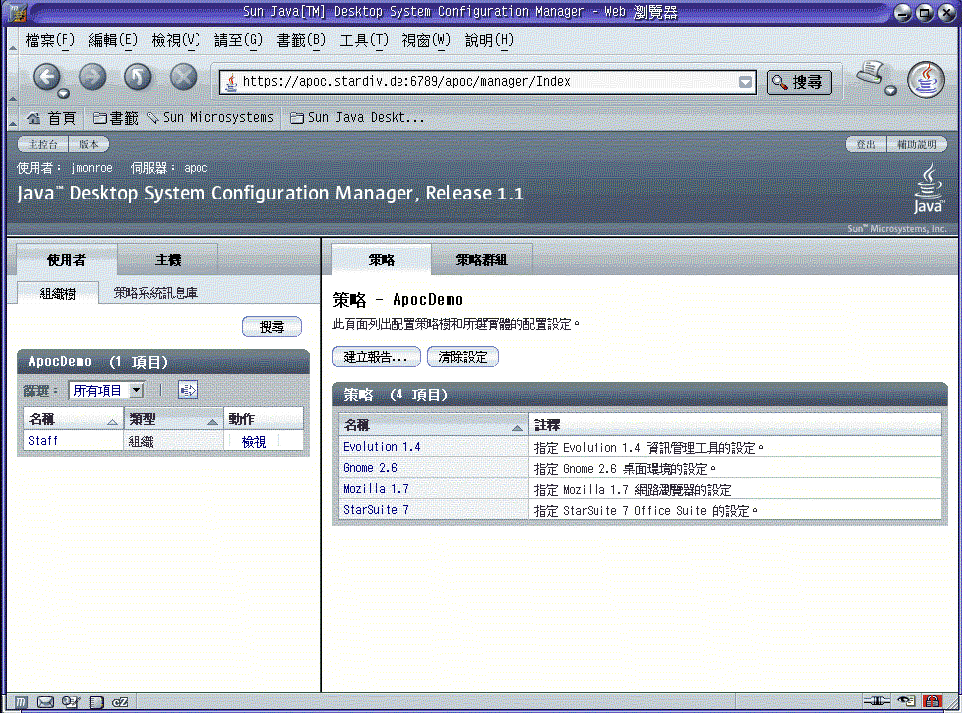Open the Staff organization link
Screen dimensions: 962x713
pyautogui.click(x=43, y=441)
